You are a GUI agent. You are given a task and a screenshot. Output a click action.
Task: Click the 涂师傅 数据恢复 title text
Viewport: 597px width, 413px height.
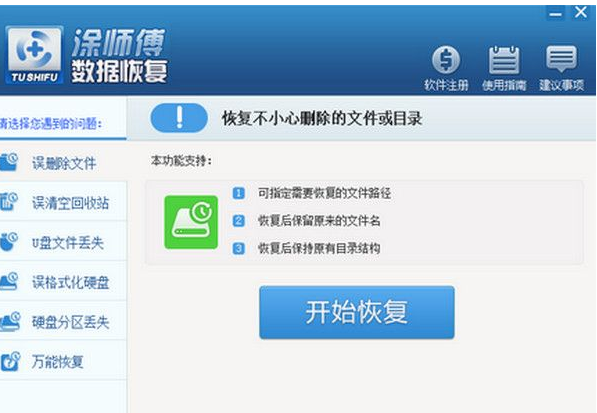(x=119, y=56)
